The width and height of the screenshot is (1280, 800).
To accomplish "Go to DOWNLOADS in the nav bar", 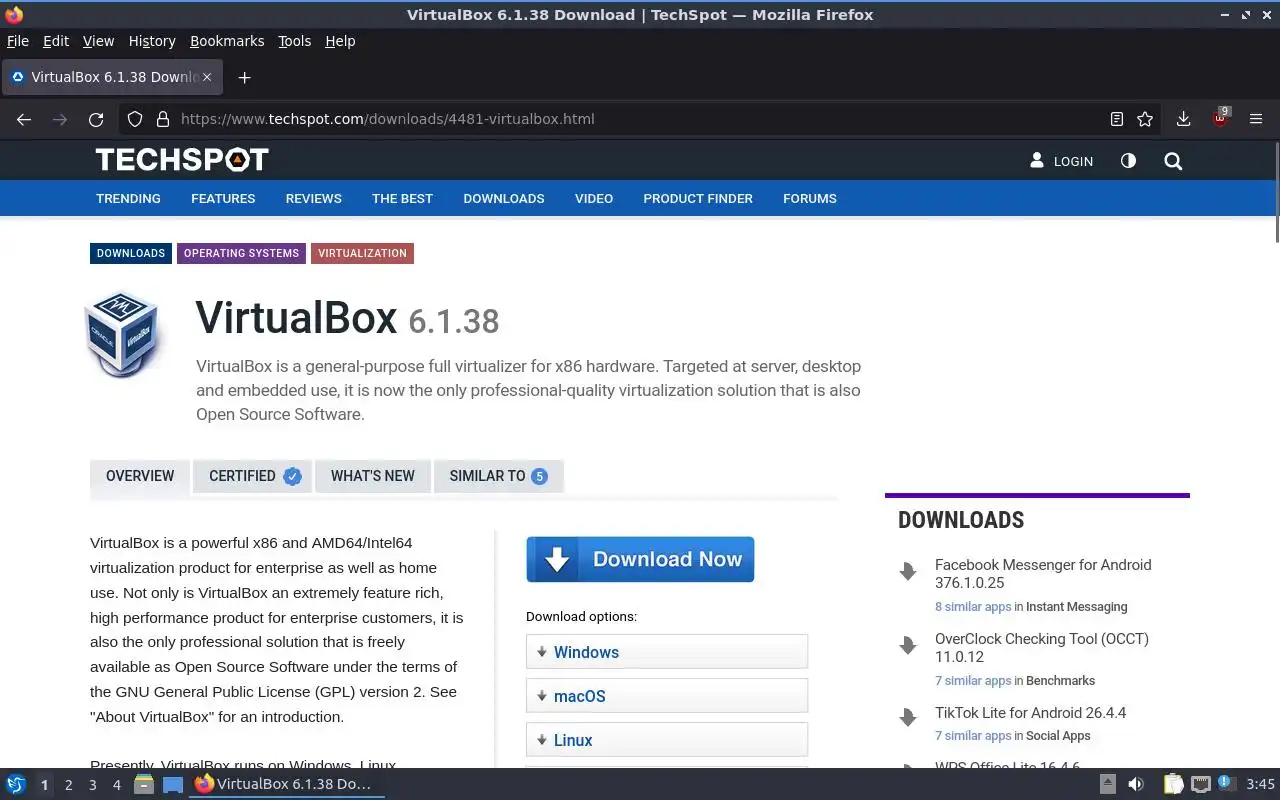I will [x=504, y=198].
